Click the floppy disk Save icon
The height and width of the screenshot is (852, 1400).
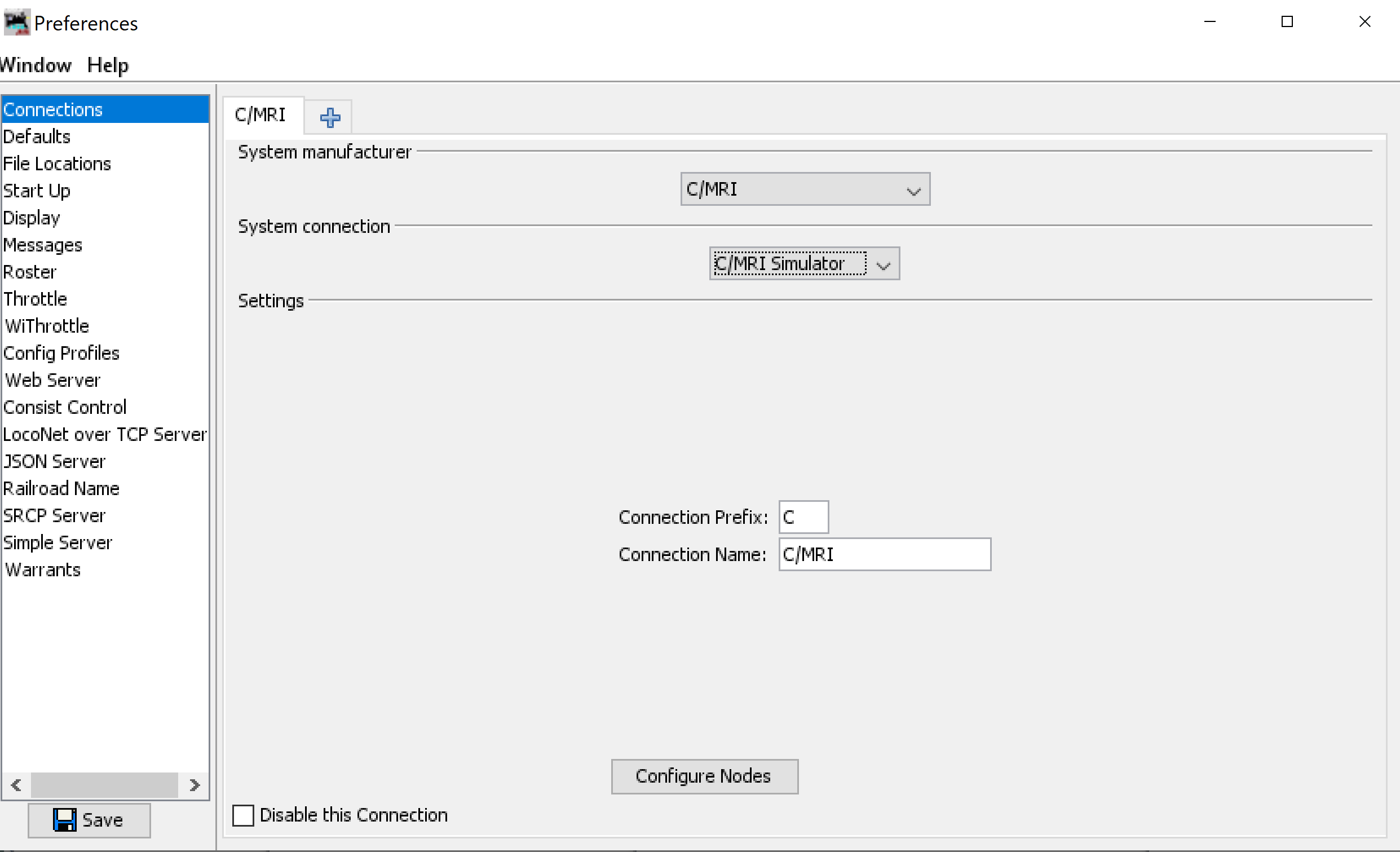point(65,820)
